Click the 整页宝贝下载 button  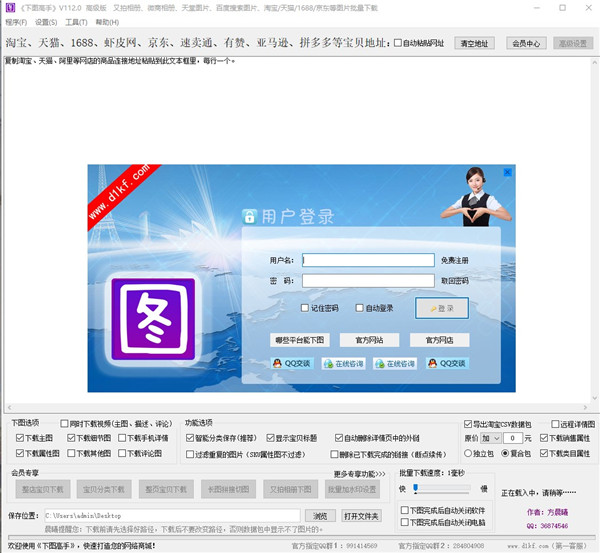tap(166, 489)
